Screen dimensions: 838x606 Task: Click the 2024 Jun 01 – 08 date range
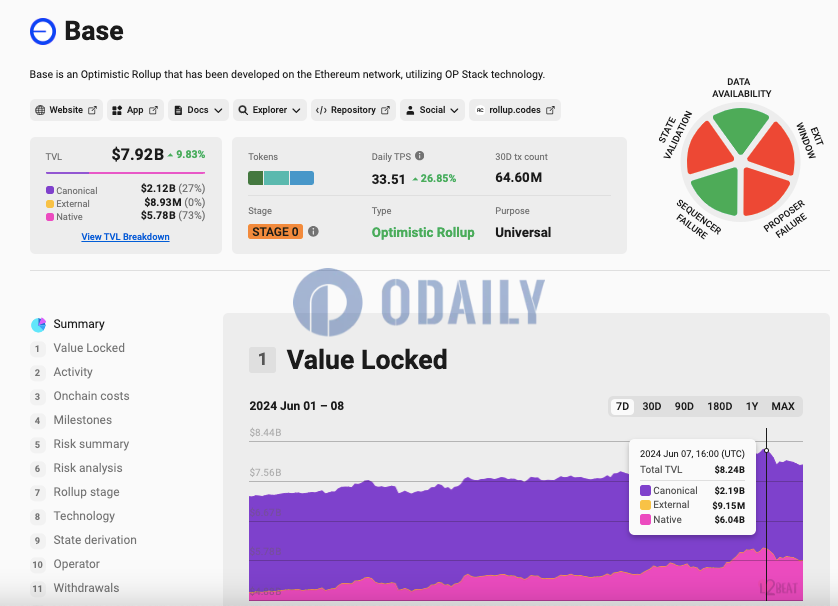pyautogui.click(x=297, y=406)
